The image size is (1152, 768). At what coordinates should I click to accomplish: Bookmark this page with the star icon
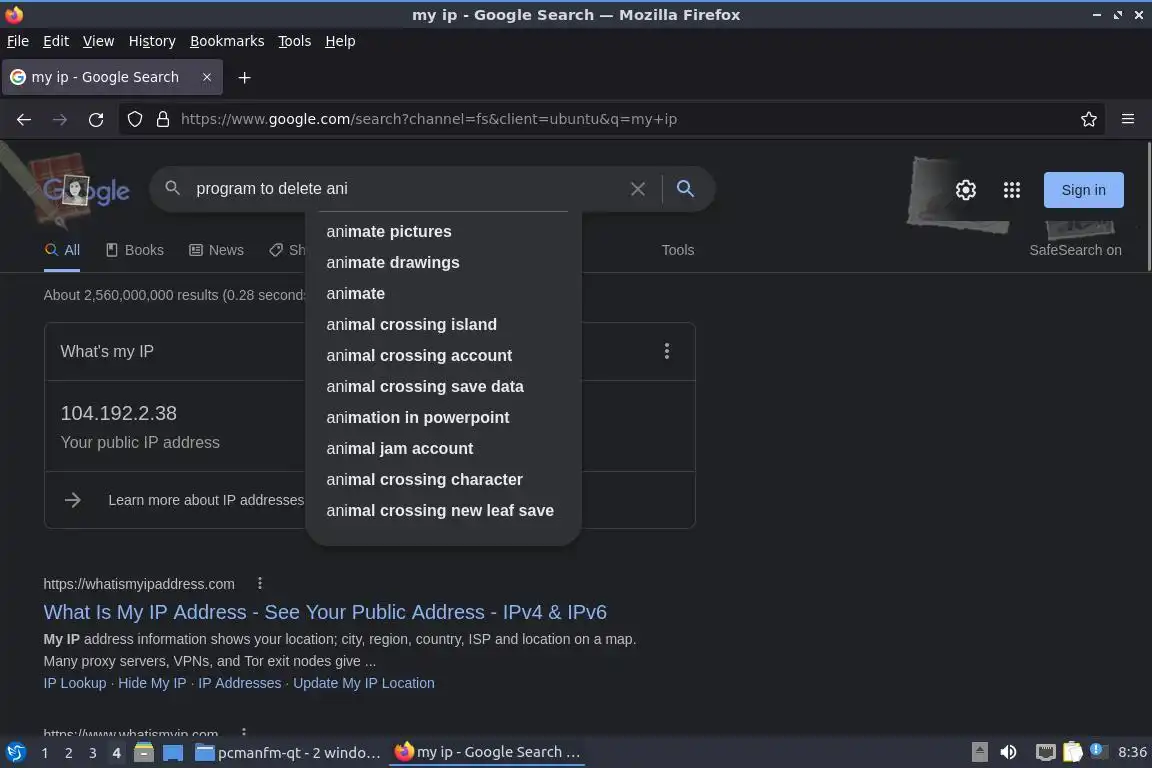pyautogui.click(x=1088, y=119)
